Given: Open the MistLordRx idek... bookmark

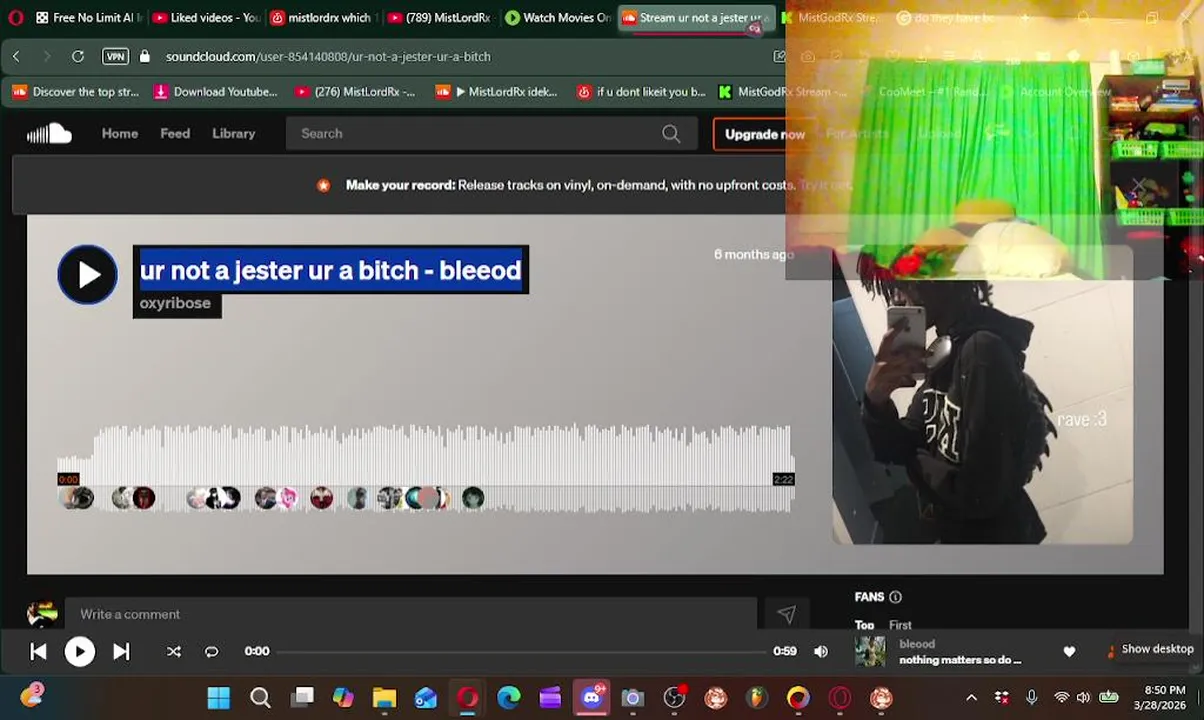Looking at the screenshot, I should (497, 92).
